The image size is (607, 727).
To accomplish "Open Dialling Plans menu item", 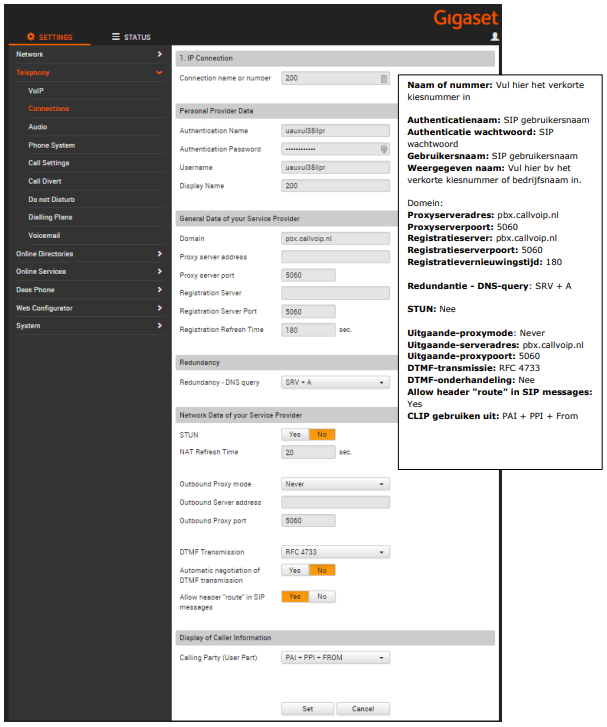I will click(50, 217).
